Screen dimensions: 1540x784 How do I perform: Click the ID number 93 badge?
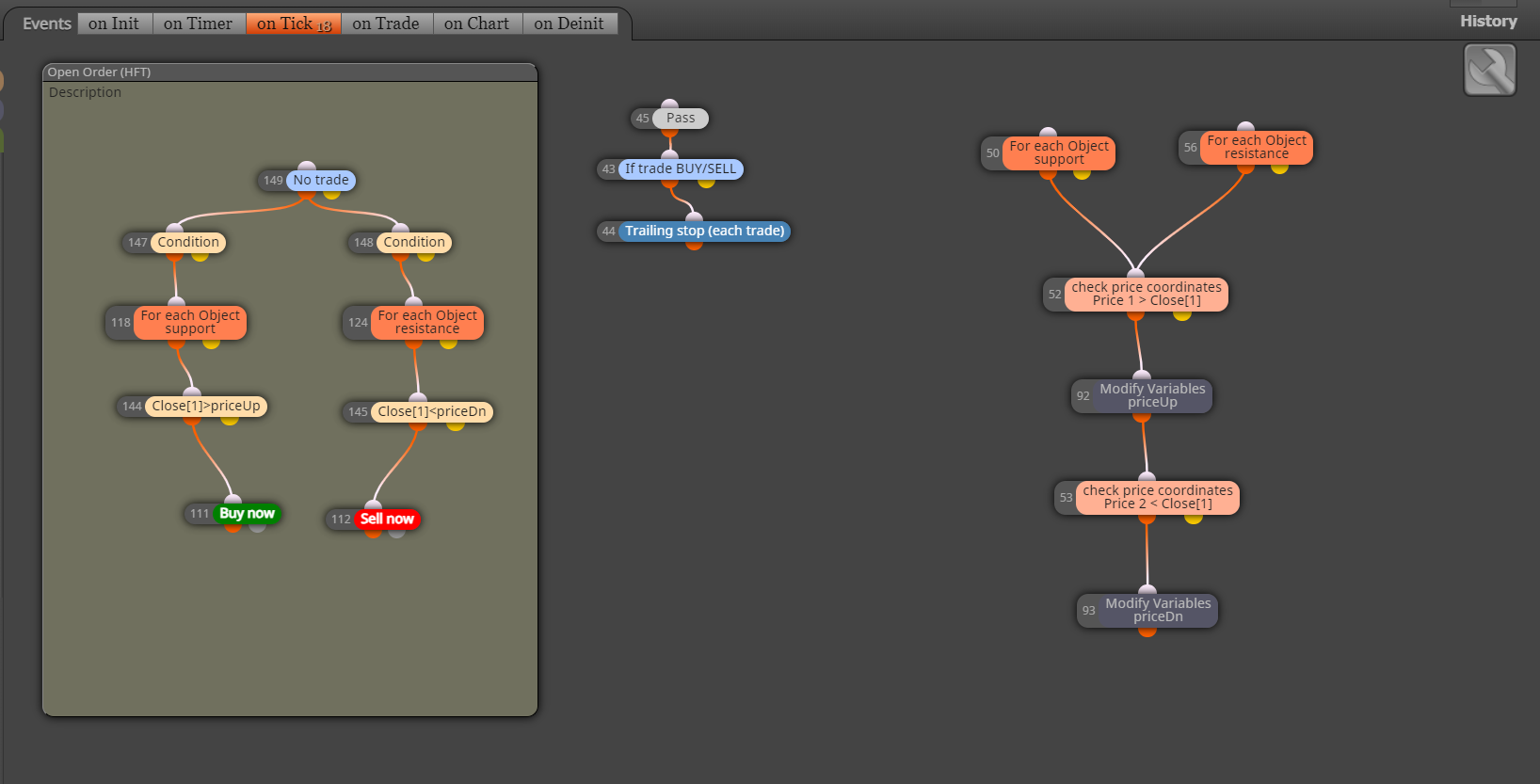coord(1088,610)
